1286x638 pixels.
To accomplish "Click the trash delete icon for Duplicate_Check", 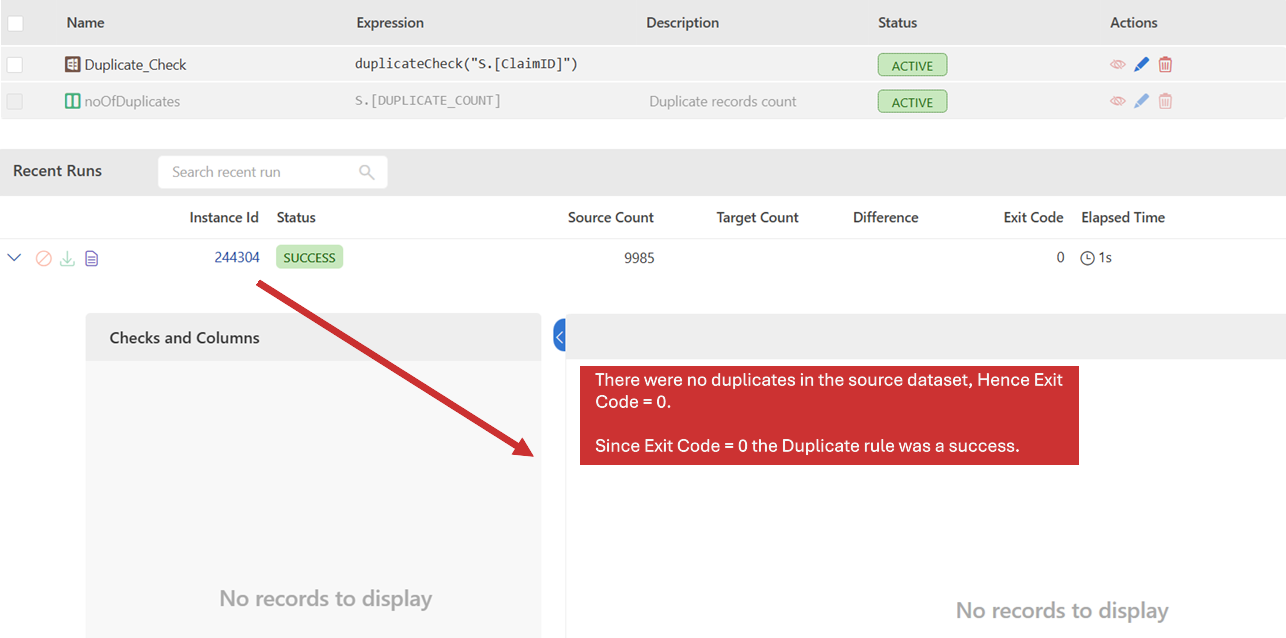I will pos(1165,65).
